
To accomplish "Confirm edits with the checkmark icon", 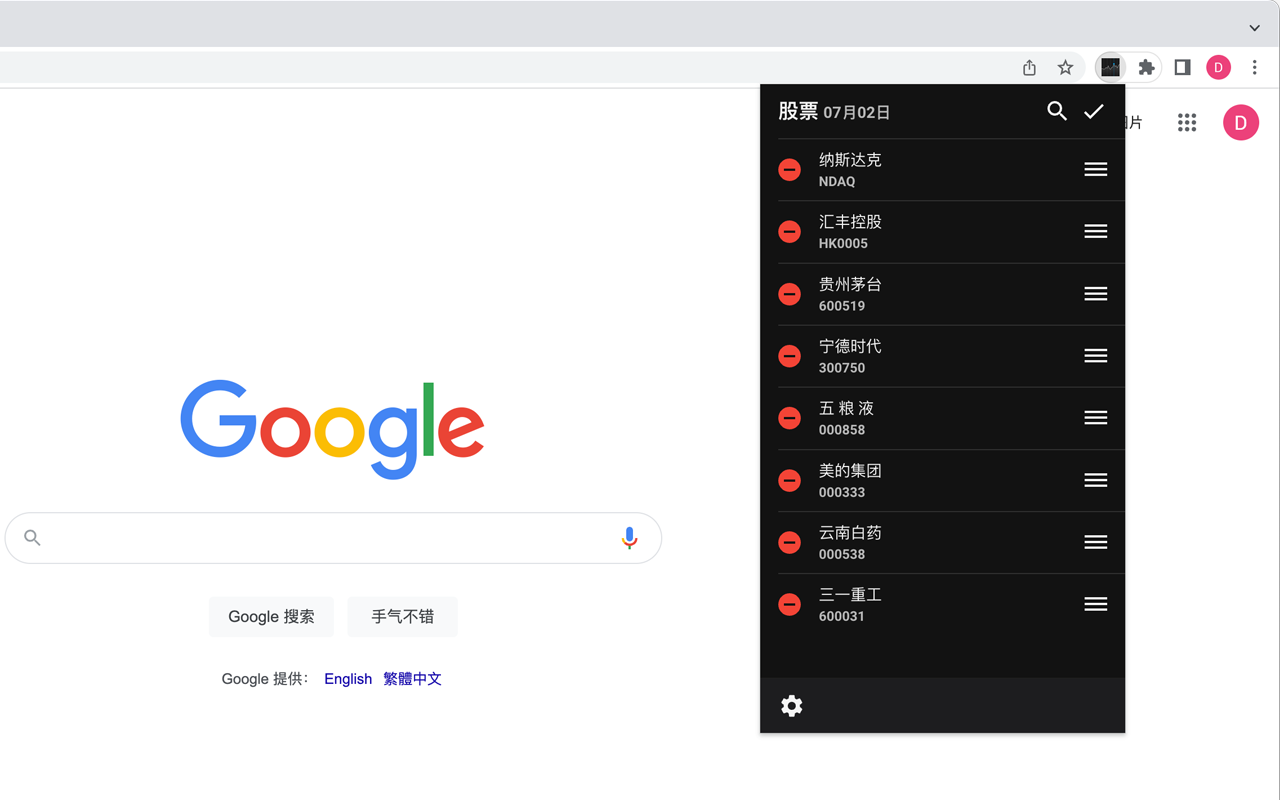I will (x=1094, y=111).
